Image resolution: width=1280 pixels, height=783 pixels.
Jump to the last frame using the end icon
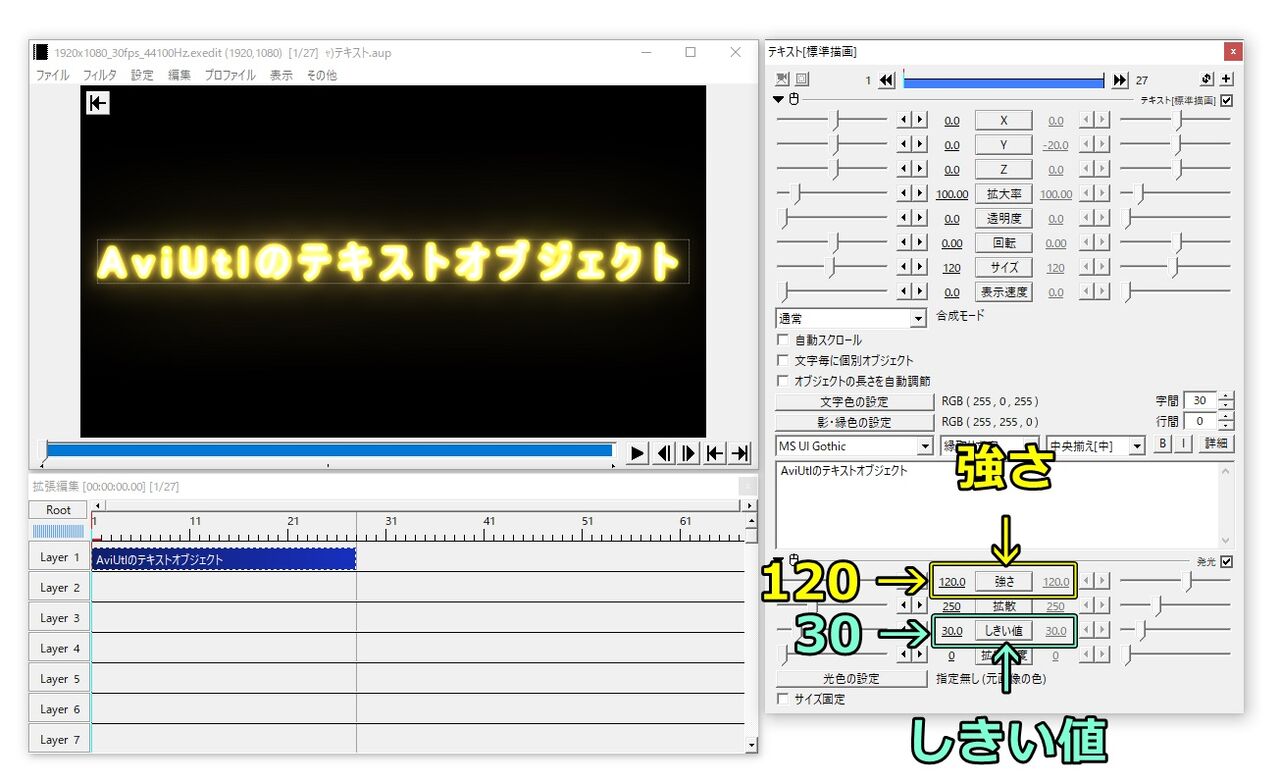click(x=739, y=452)
